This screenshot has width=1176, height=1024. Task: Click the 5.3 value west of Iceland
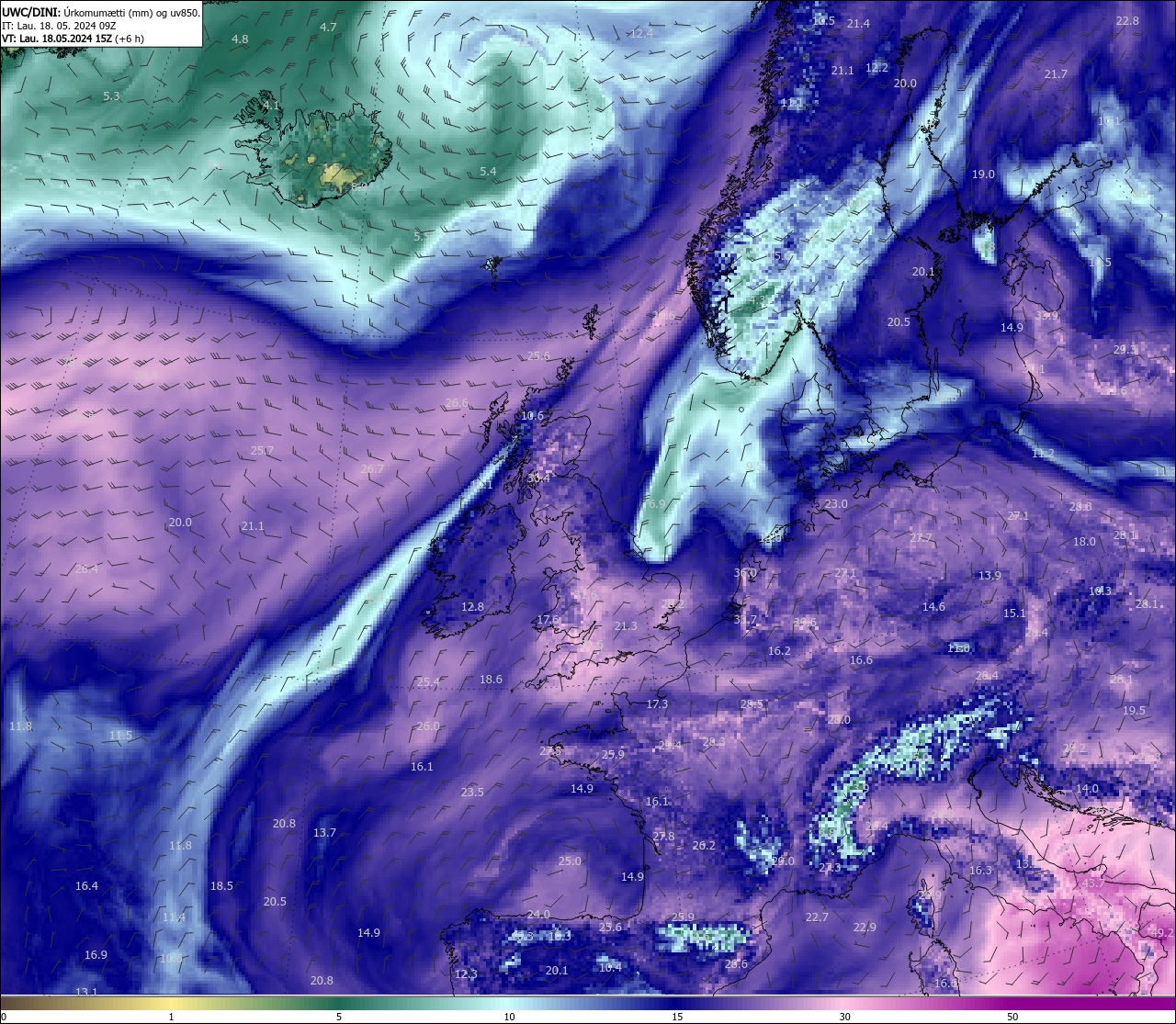pos(111,96)
